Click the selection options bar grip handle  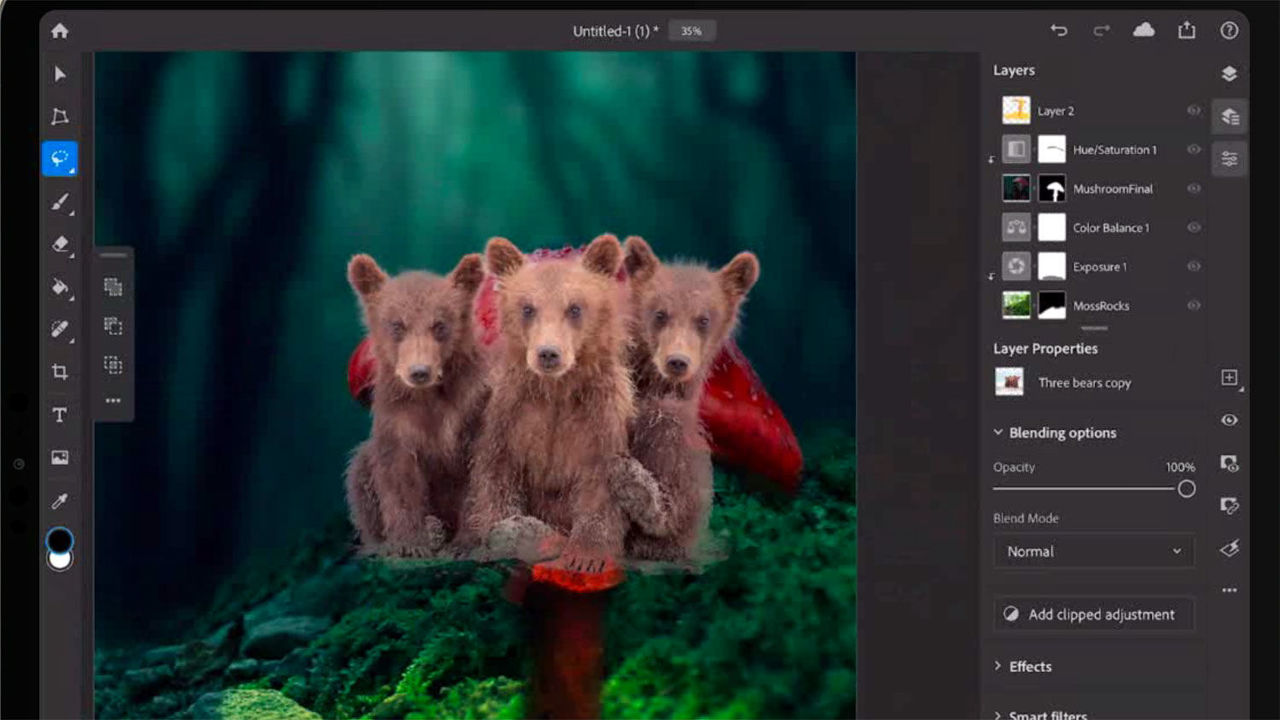pyautogui.click(x=113, y=256)
